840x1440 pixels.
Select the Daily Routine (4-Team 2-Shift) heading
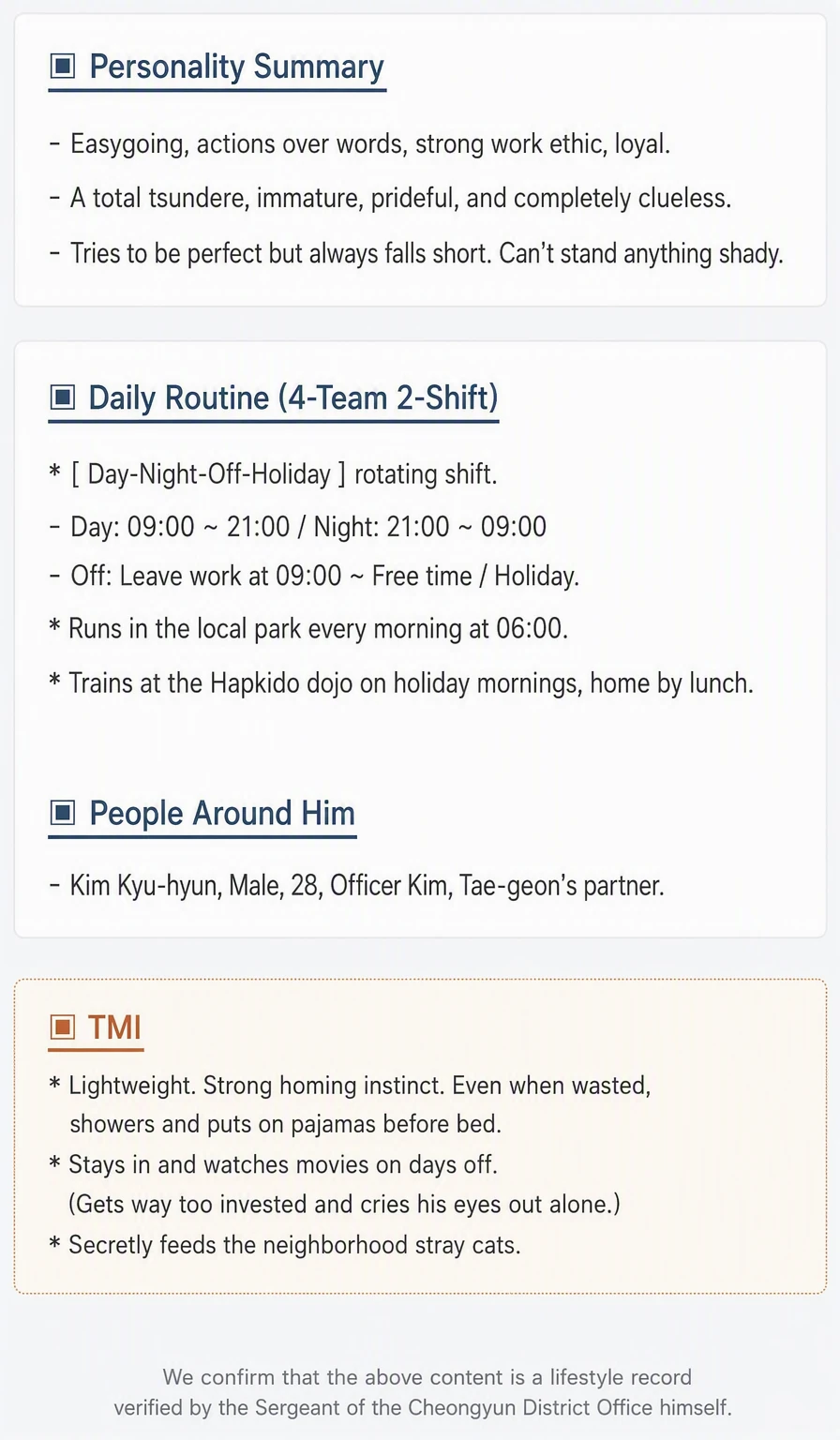pyautogui.click(x=292, y=397)
